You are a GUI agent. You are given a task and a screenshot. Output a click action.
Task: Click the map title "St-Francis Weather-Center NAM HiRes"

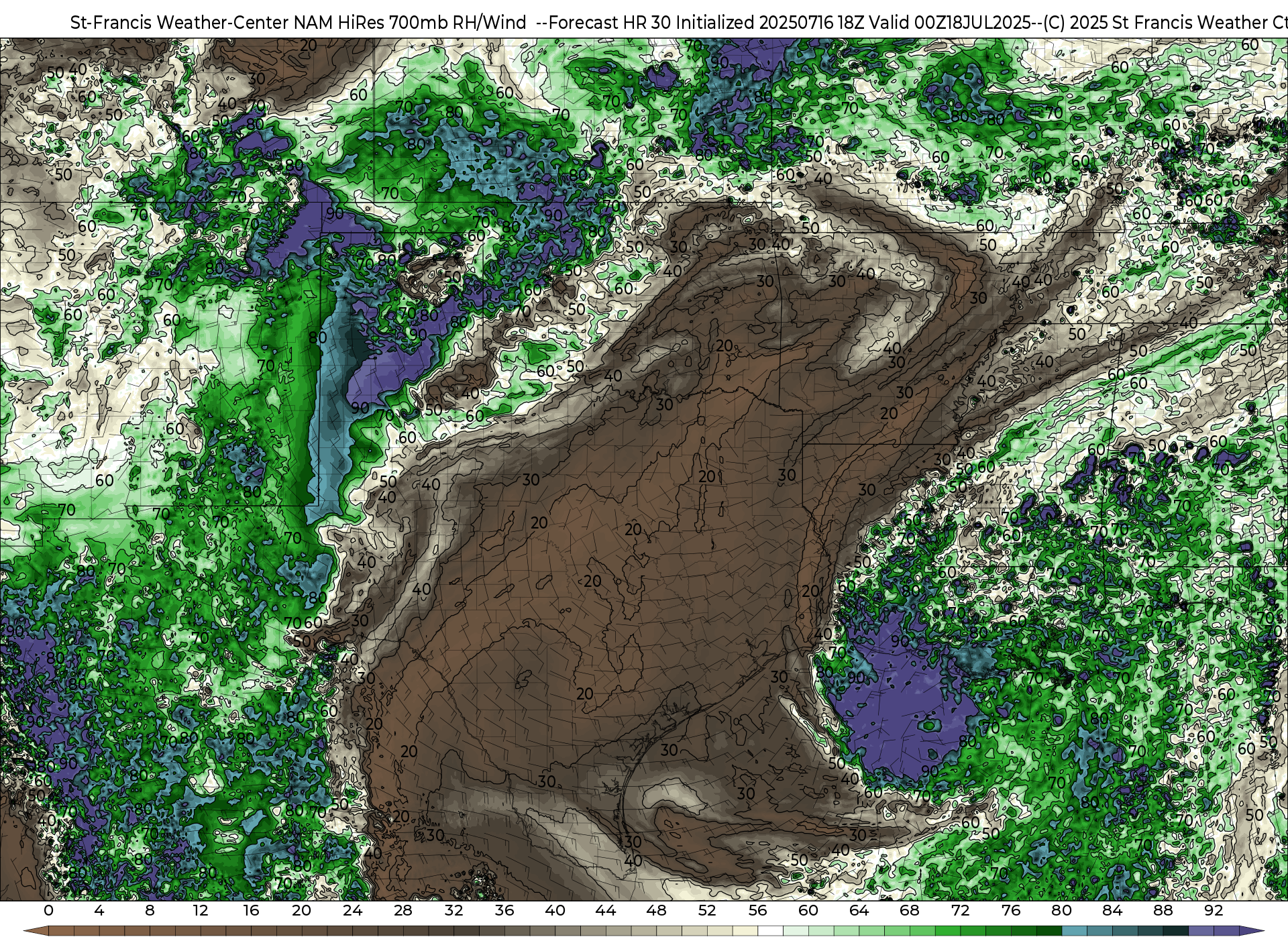pos(227,23)
